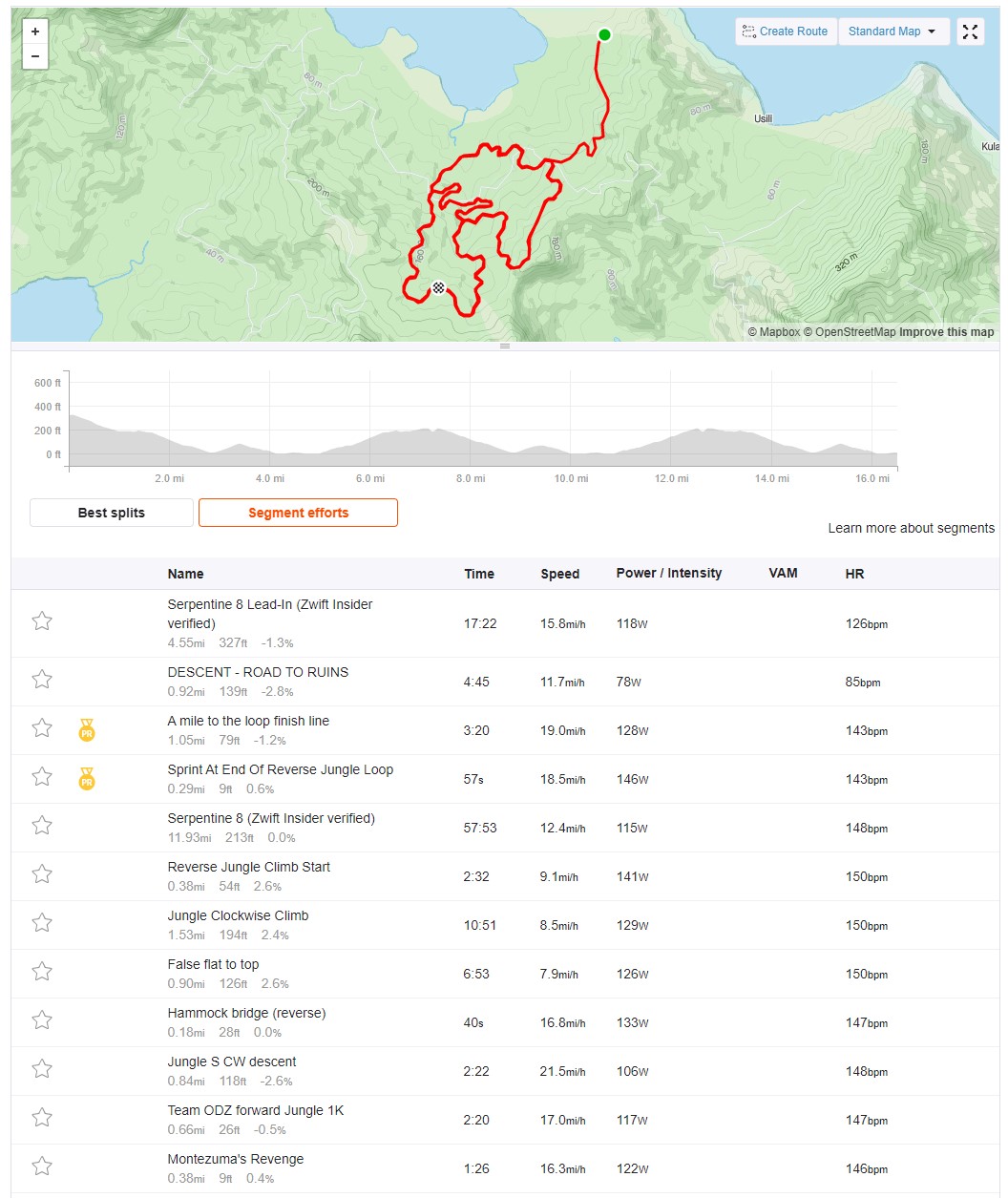
Task: Star the Serpentine 8 Lead-In segment
Action: (x=42, y=621)
